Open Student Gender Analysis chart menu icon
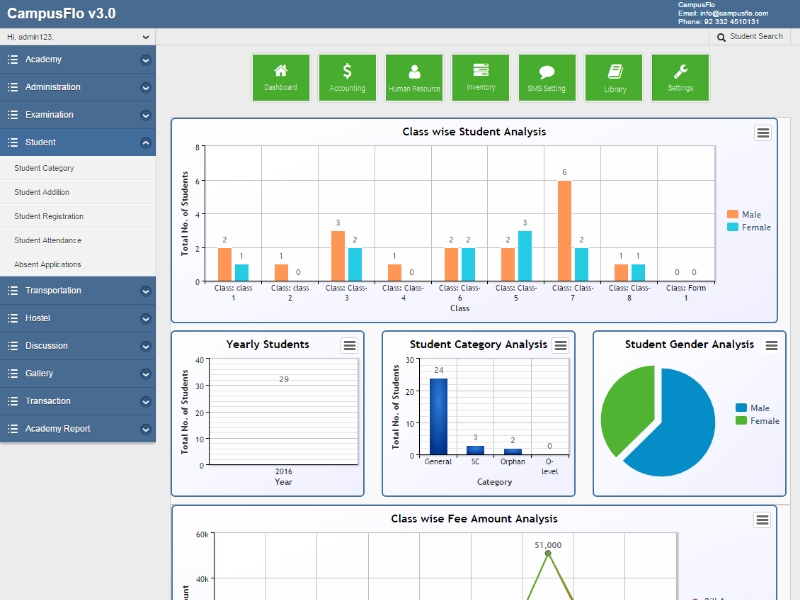Viewport: 800px width, 600px height. pos(771,345)
